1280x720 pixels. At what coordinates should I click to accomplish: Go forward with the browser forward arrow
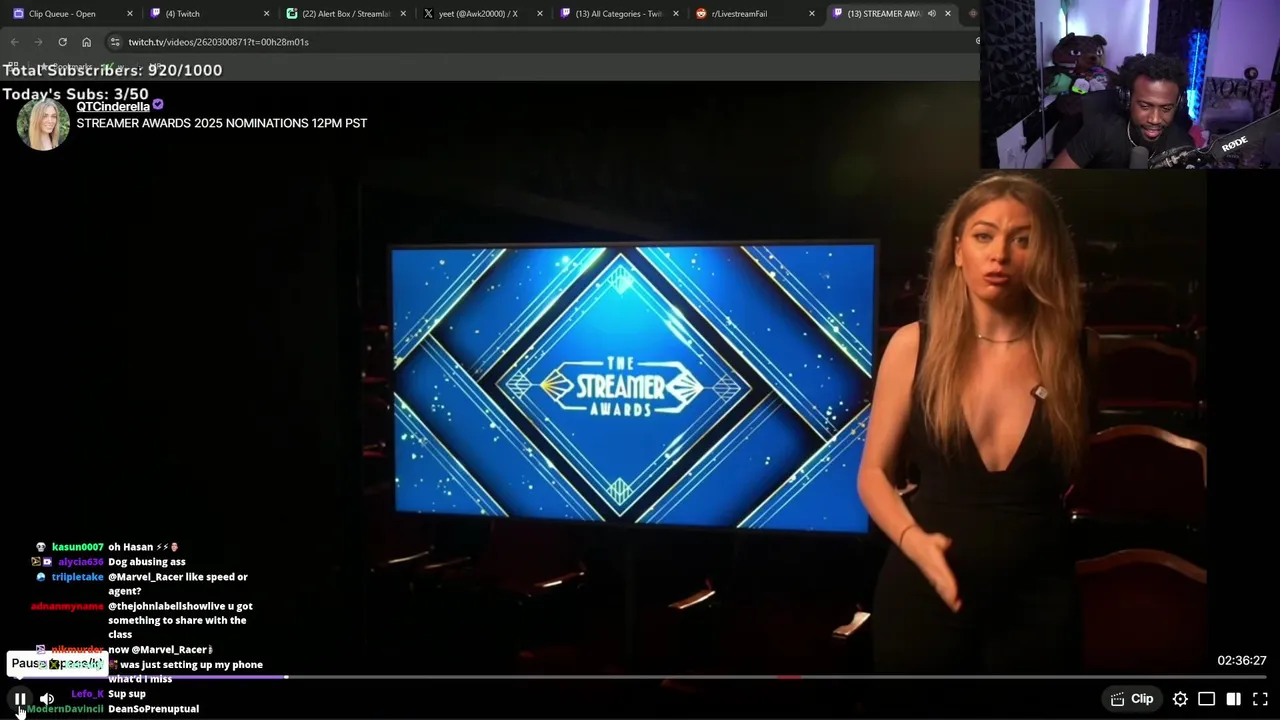click(38, 42)
